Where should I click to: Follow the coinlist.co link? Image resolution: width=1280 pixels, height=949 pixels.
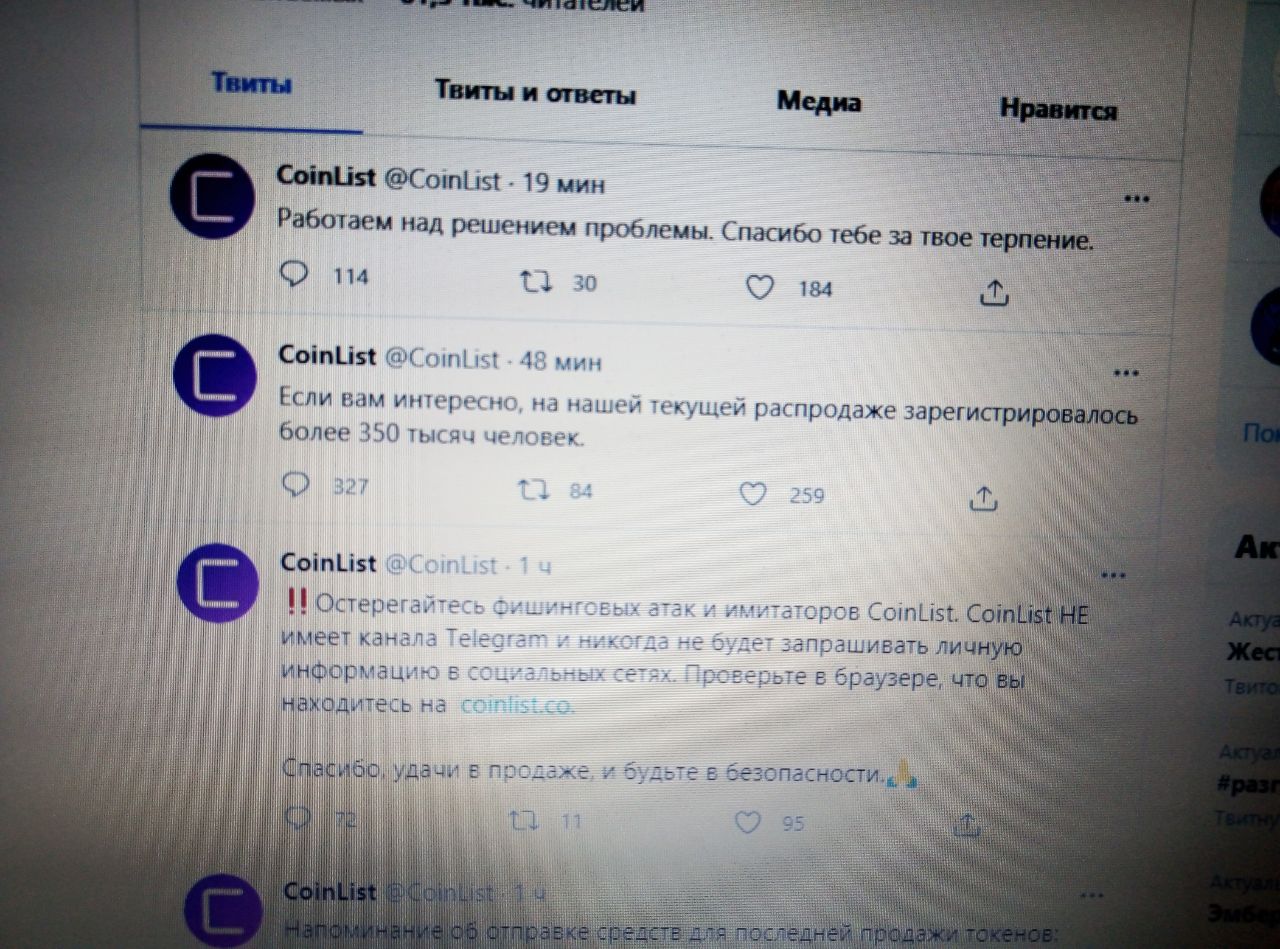(x=518, y=704)
